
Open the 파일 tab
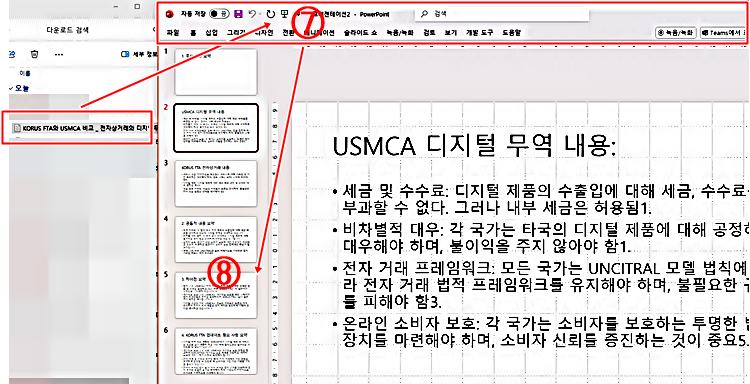point(172,33)
